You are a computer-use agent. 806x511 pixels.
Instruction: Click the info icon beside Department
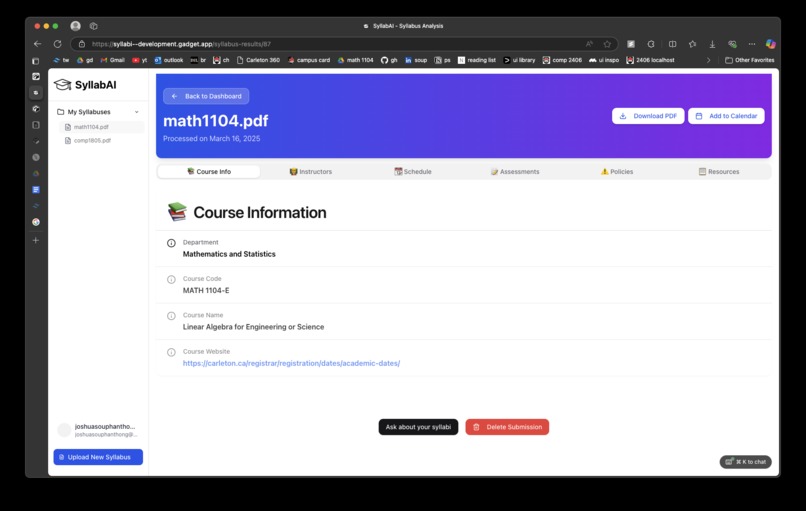[x=171, y=243]
